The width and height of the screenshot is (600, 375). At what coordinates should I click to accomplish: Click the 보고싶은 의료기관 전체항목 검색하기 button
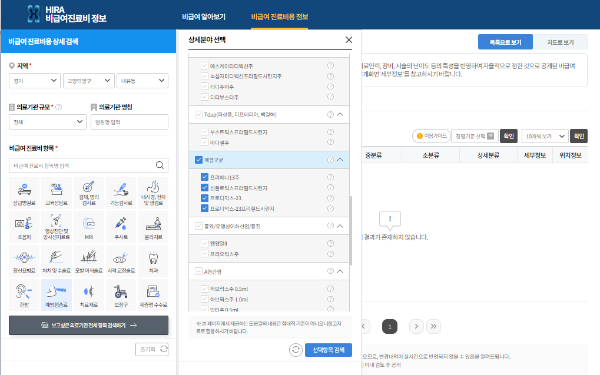coord(89,325)
